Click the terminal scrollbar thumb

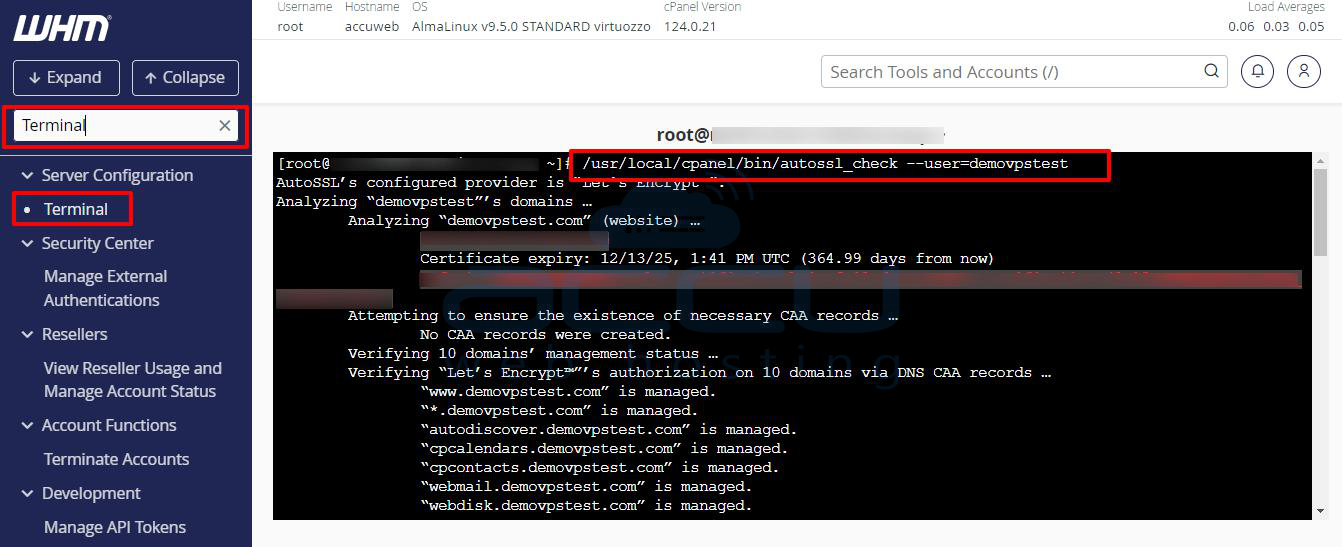pos(1322,213)
